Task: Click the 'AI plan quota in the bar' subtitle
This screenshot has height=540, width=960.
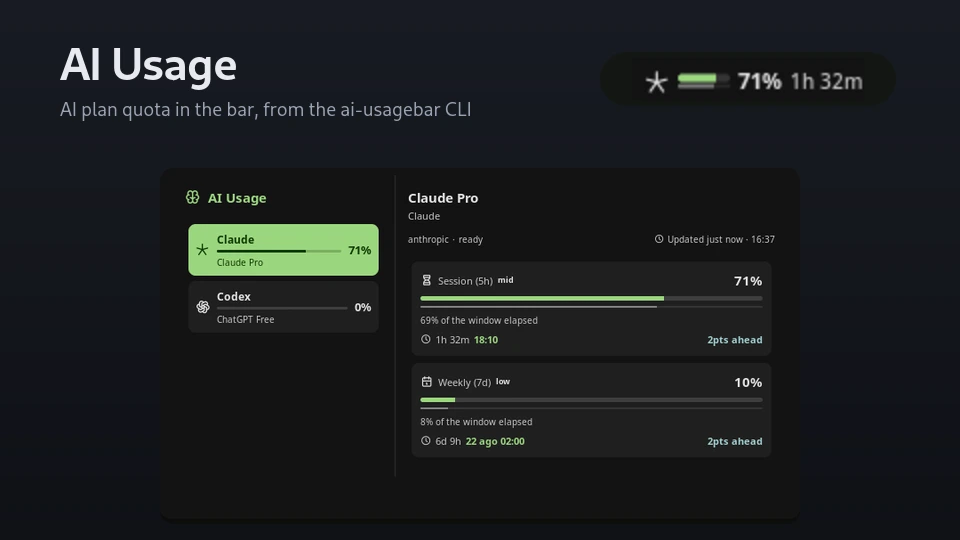Action: [266, 110]
